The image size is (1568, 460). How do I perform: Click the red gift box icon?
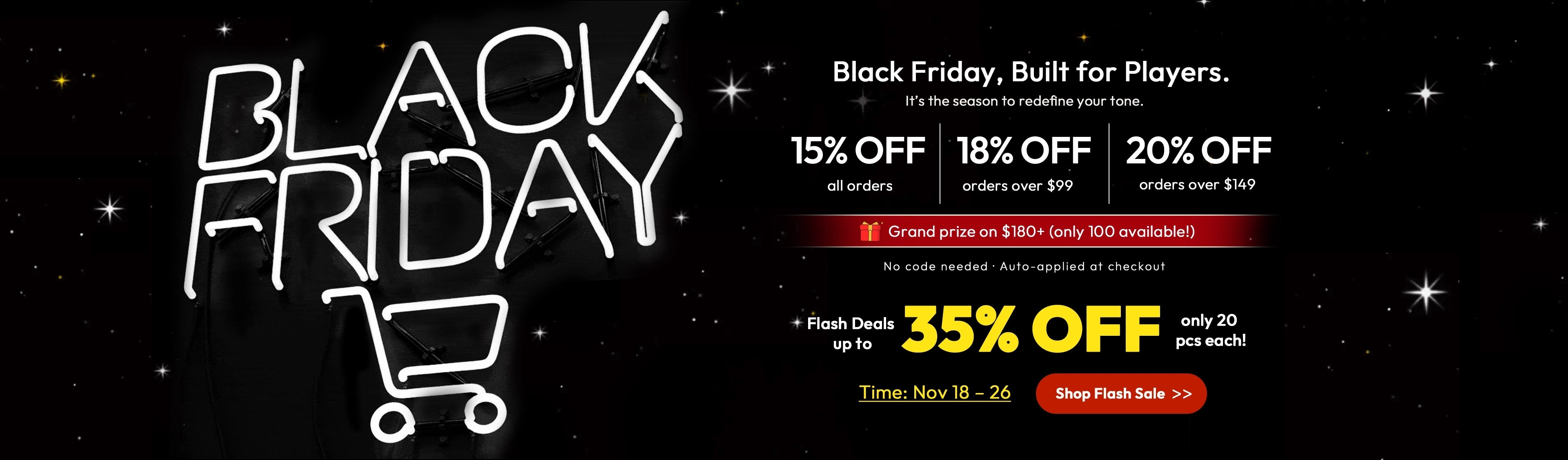pos(870,232)
